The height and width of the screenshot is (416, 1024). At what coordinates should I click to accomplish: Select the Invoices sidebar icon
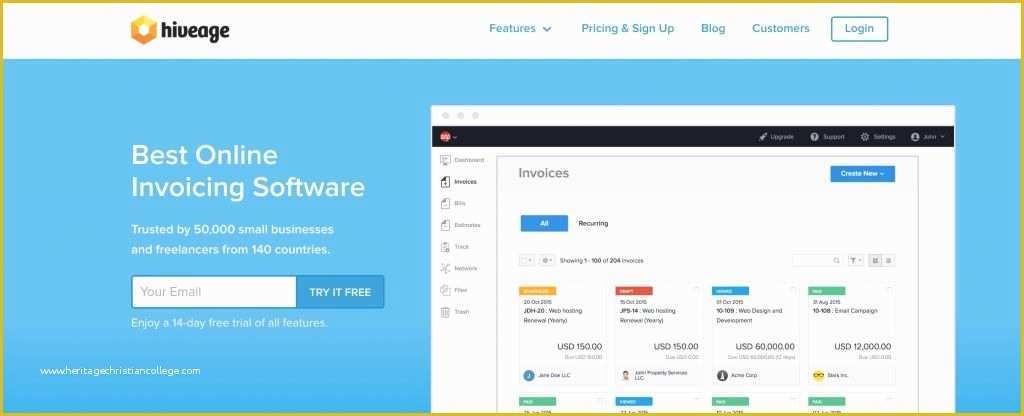coord(446,182)
